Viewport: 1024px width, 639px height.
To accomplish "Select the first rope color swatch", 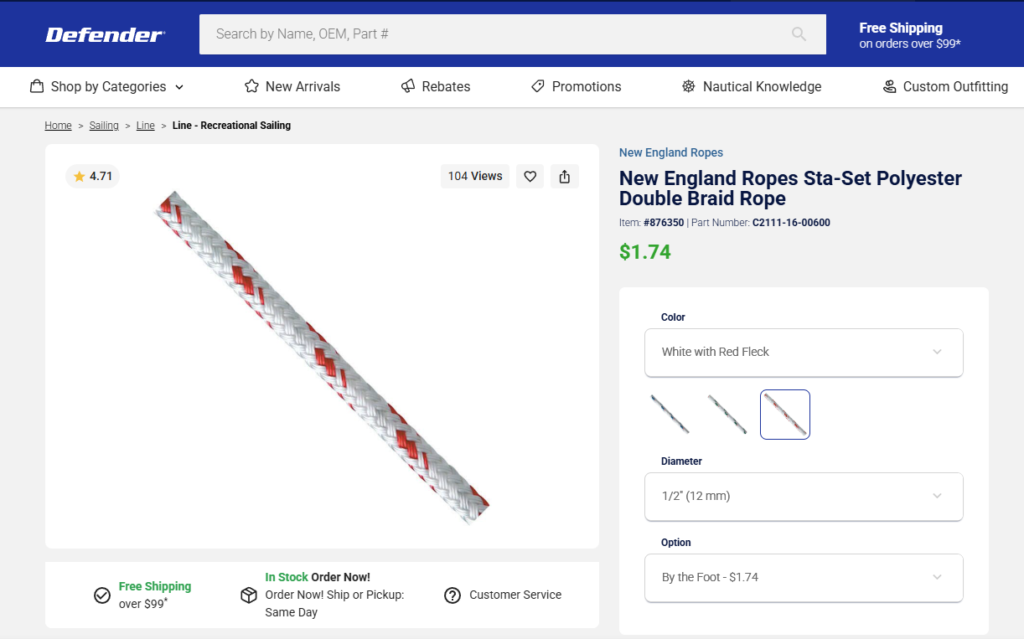I will click(x=669, y=414).
